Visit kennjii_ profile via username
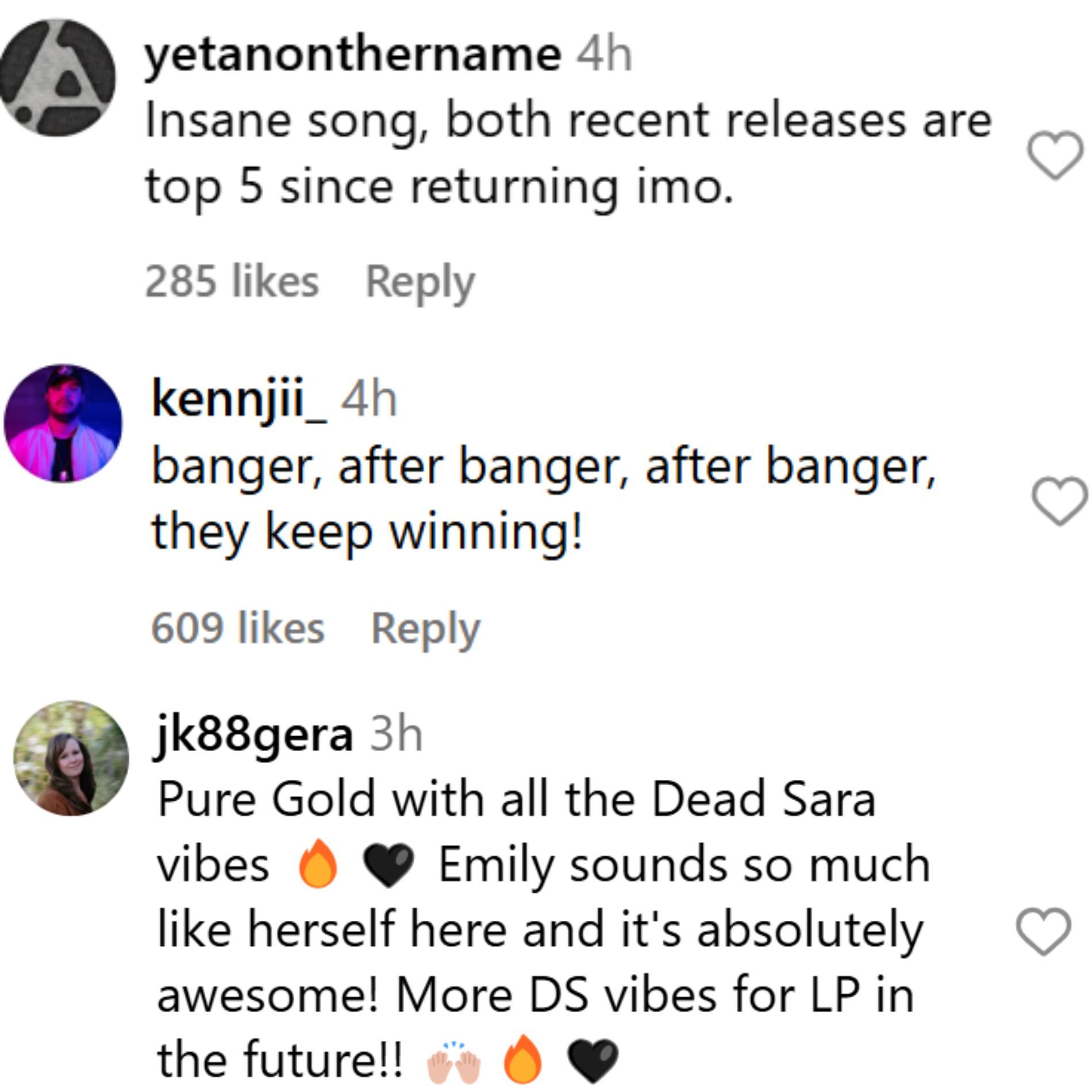 pos(239,401)
